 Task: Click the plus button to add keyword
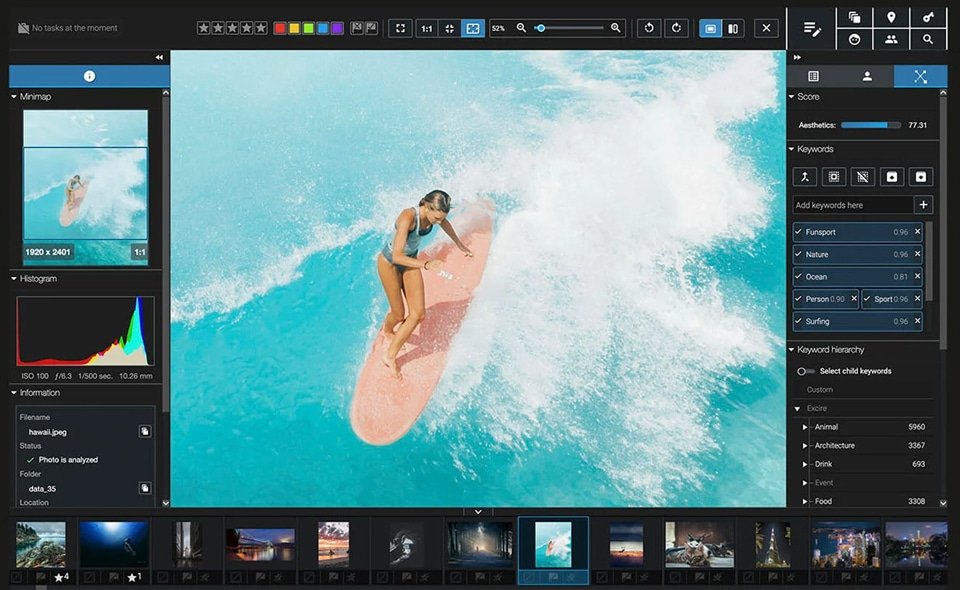click(923, 204)
